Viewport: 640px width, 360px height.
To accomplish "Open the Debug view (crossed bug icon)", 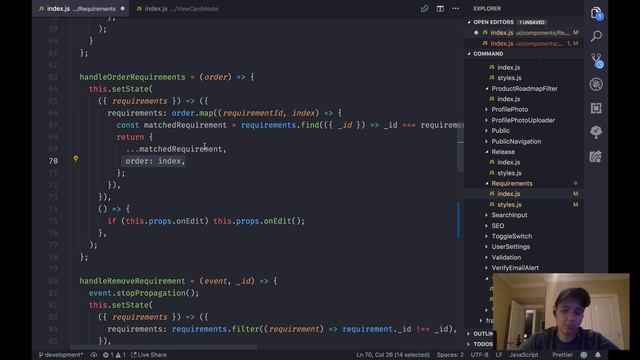I will [596, 84].
